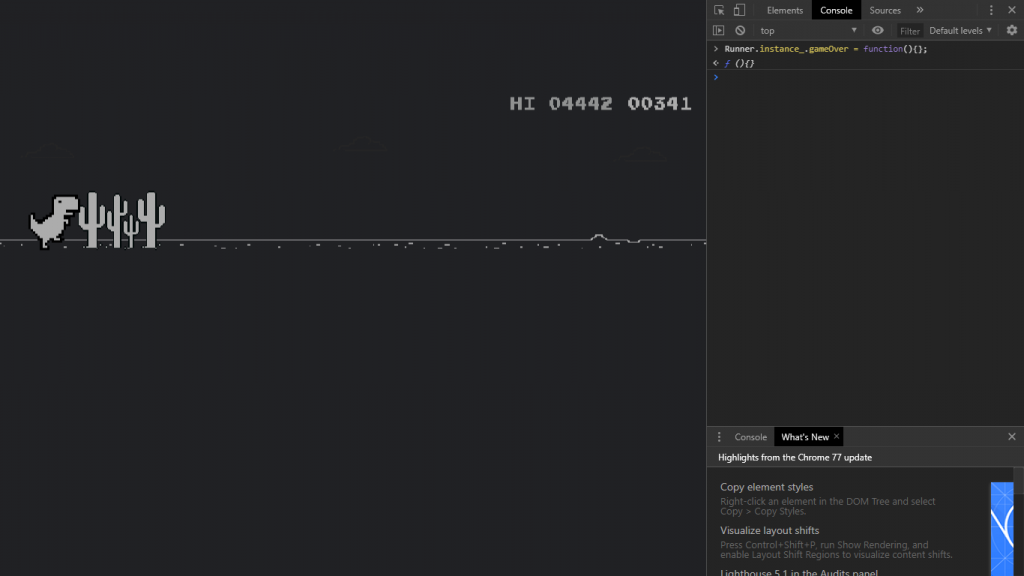Close the DevTools panel

tap(1012, 10)
